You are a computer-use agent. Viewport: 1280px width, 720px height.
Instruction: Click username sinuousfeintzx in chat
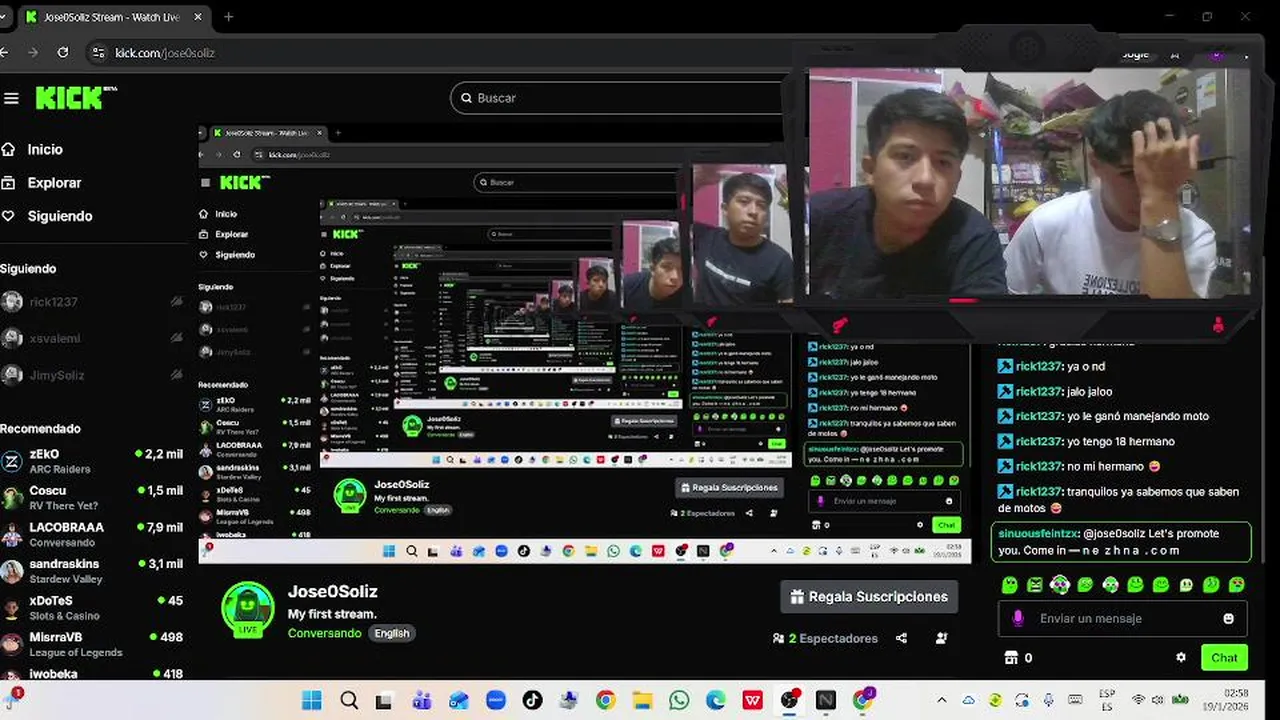(x=1038, y=533)
